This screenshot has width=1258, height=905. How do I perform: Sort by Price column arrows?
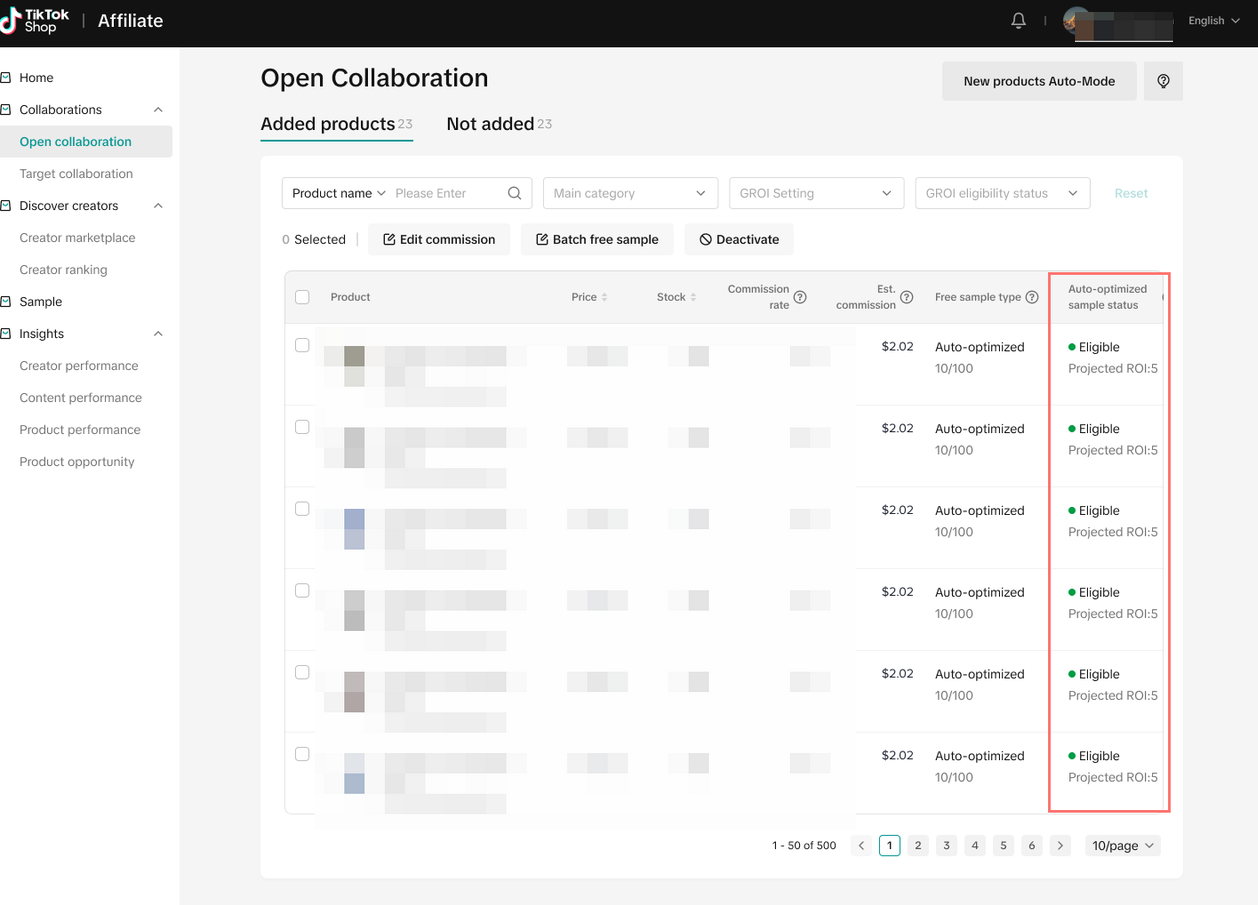click(x=604, y=297)
